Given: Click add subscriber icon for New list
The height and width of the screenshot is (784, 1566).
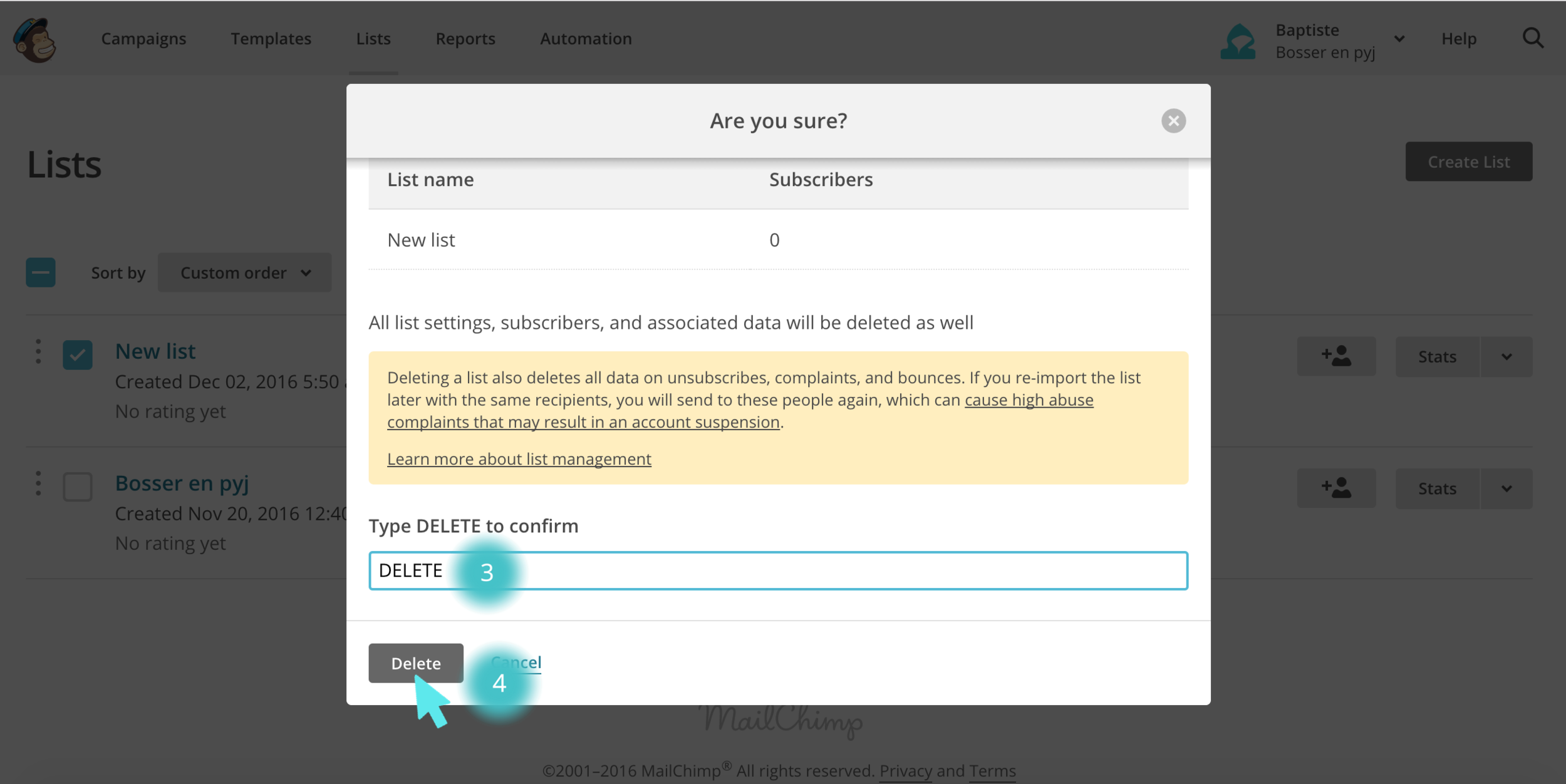Looking at the screenshot, I should [1335, 356].
